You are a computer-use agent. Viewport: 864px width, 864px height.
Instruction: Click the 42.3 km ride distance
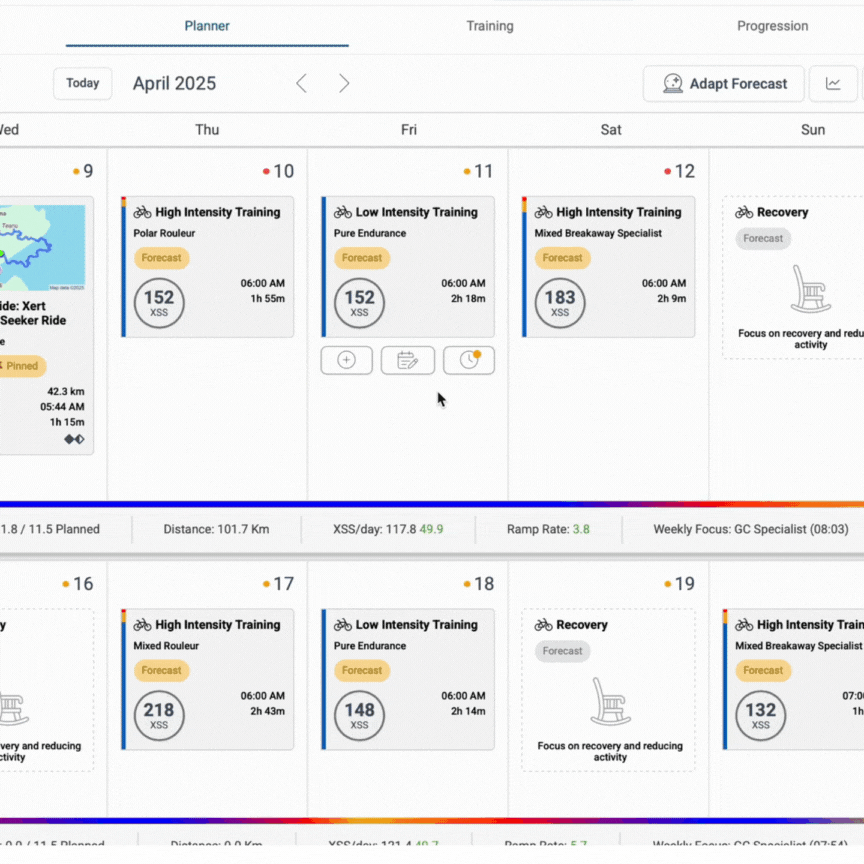pos(66,391)
